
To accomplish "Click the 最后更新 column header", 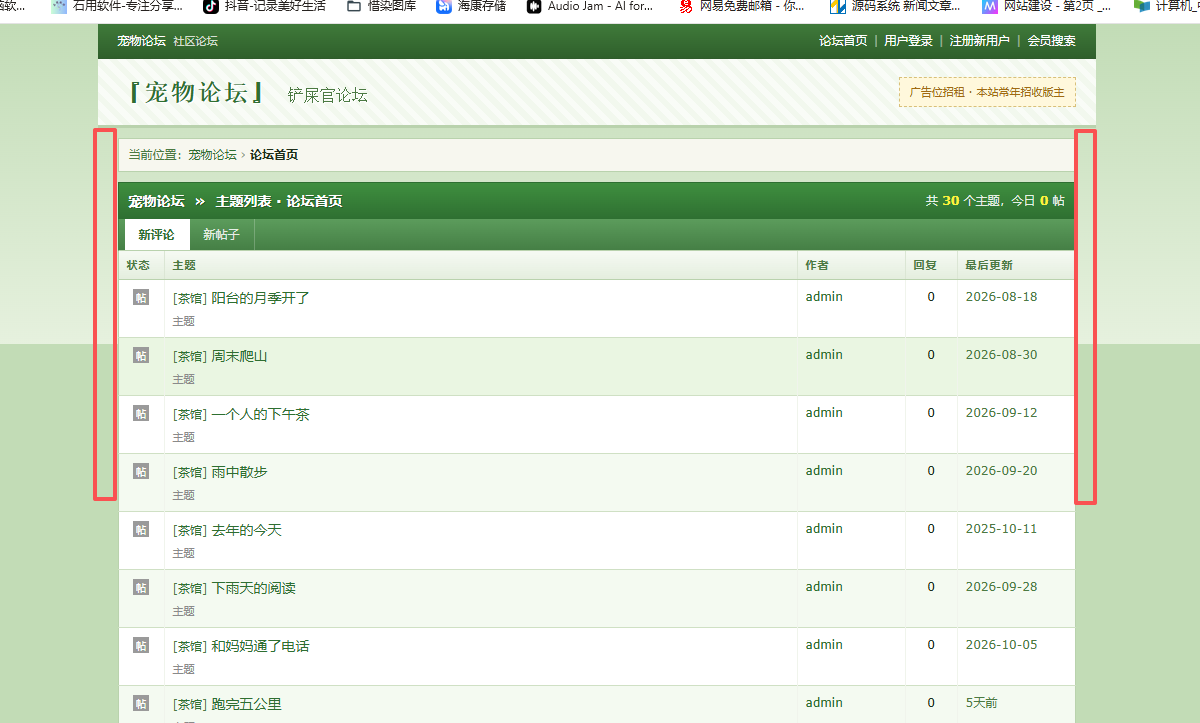I will coord(989,265).
